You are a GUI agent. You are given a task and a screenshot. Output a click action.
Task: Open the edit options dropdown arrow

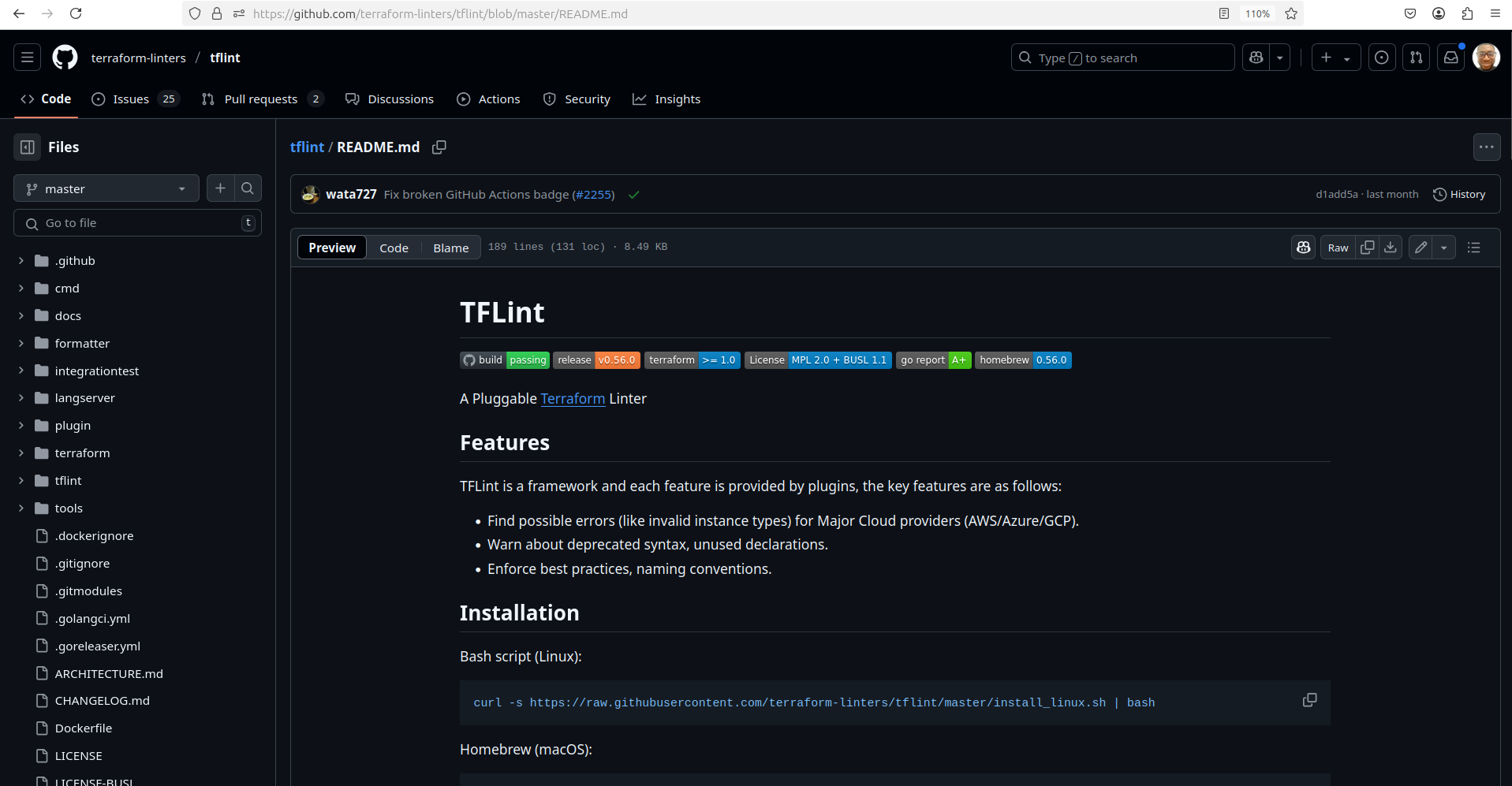tap(1444, 248)
